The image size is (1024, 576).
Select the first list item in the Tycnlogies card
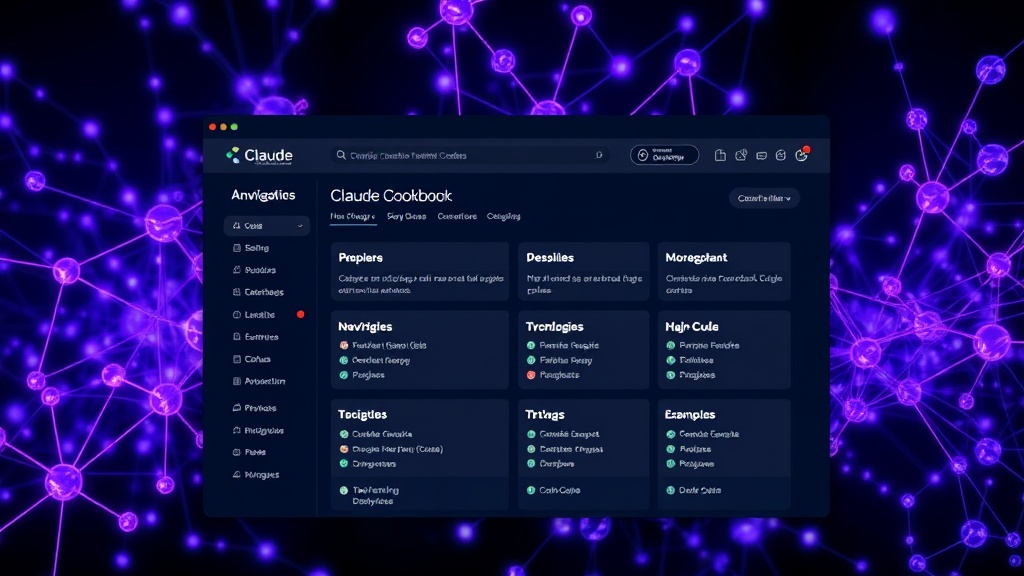pos(563,345)
